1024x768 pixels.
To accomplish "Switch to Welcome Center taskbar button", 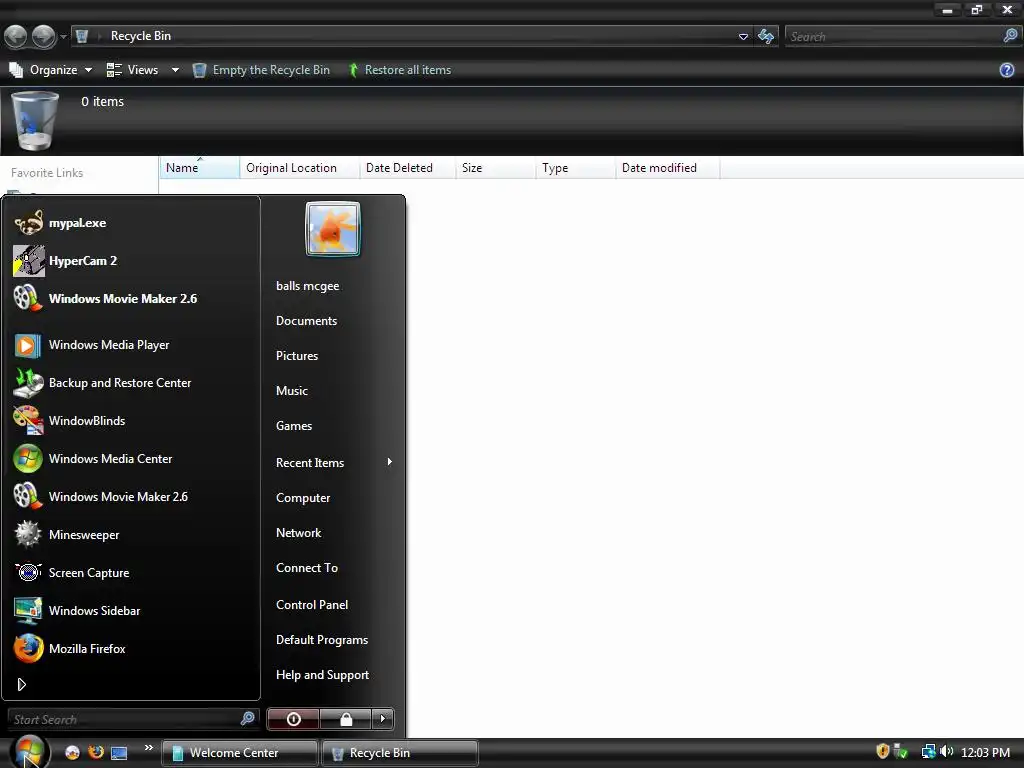I will (240, 753).
